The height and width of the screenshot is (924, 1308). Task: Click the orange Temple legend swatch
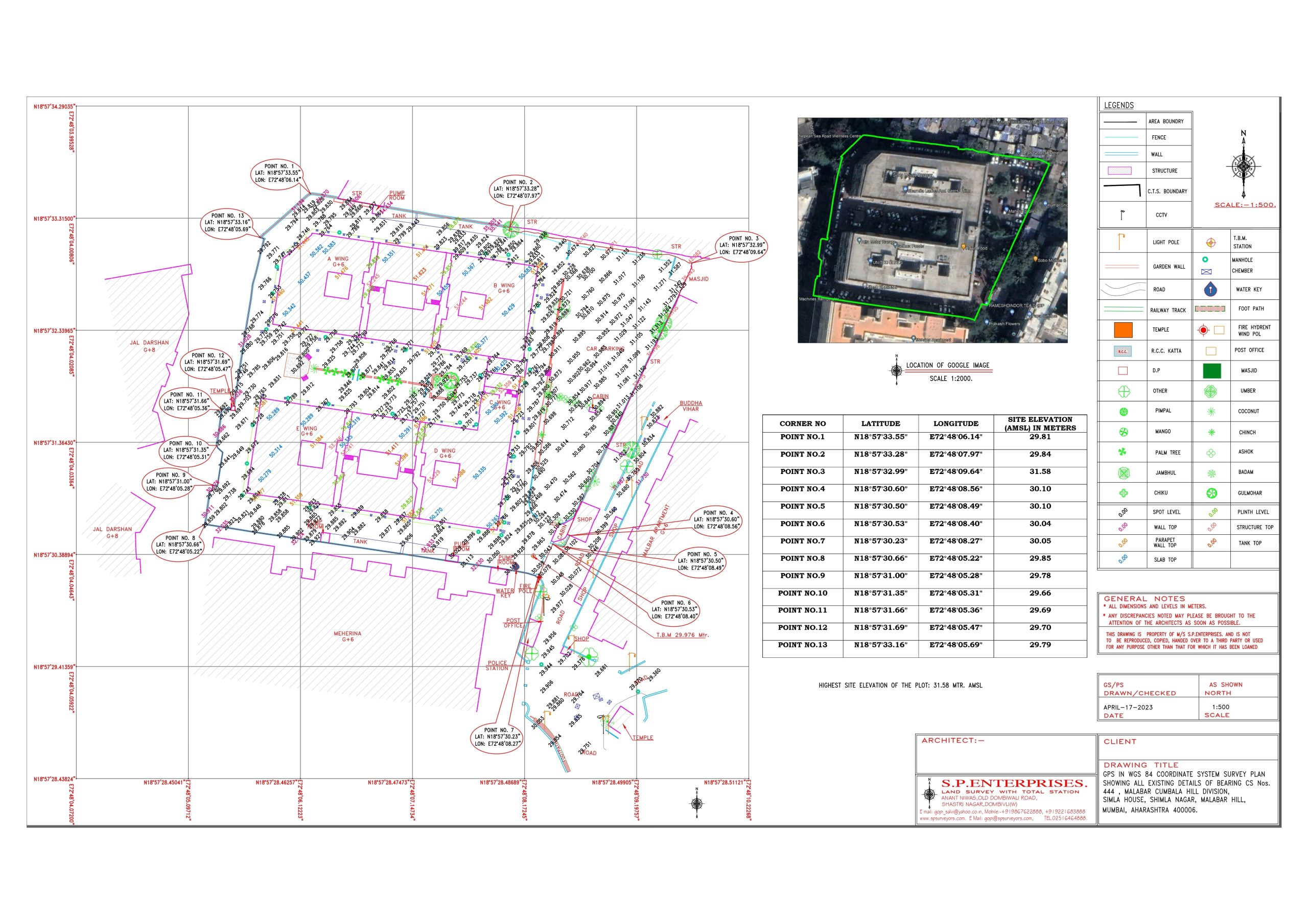click(1123, 330)
